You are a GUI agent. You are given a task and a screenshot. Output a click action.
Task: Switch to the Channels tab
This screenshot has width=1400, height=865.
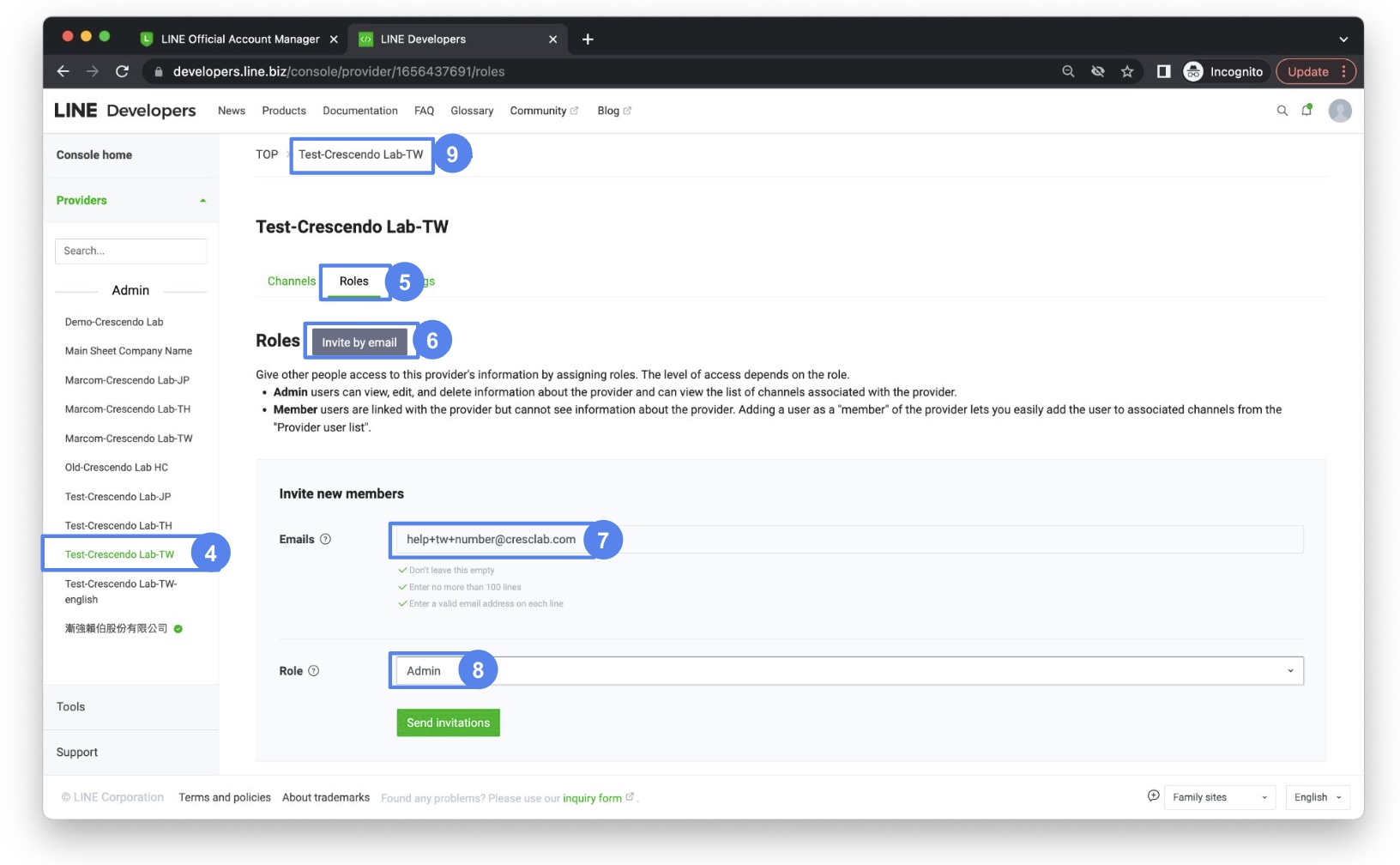pyautogui.click(x=292, y=281)
